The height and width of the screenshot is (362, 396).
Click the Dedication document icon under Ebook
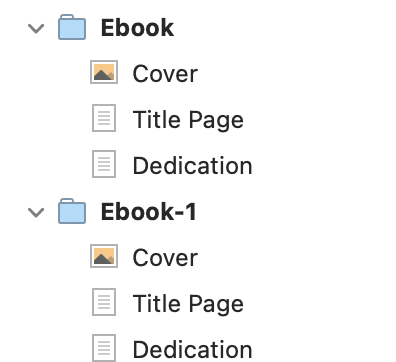(104, 164)
